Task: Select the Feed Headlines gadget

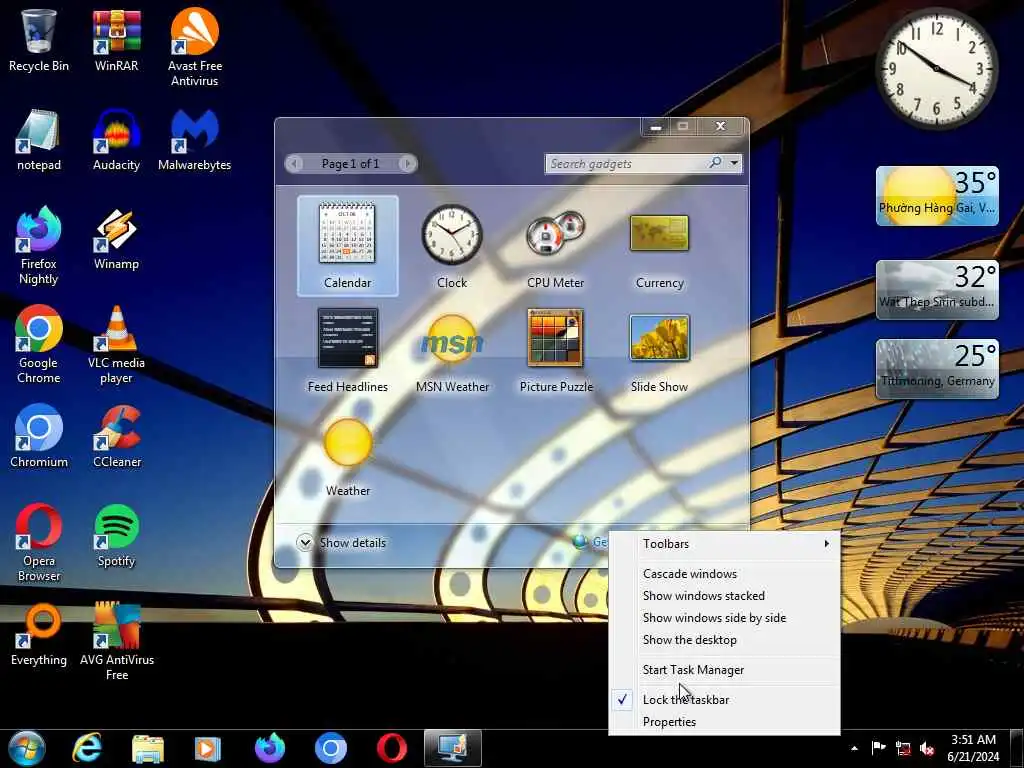Action: (x=347, y=350)
